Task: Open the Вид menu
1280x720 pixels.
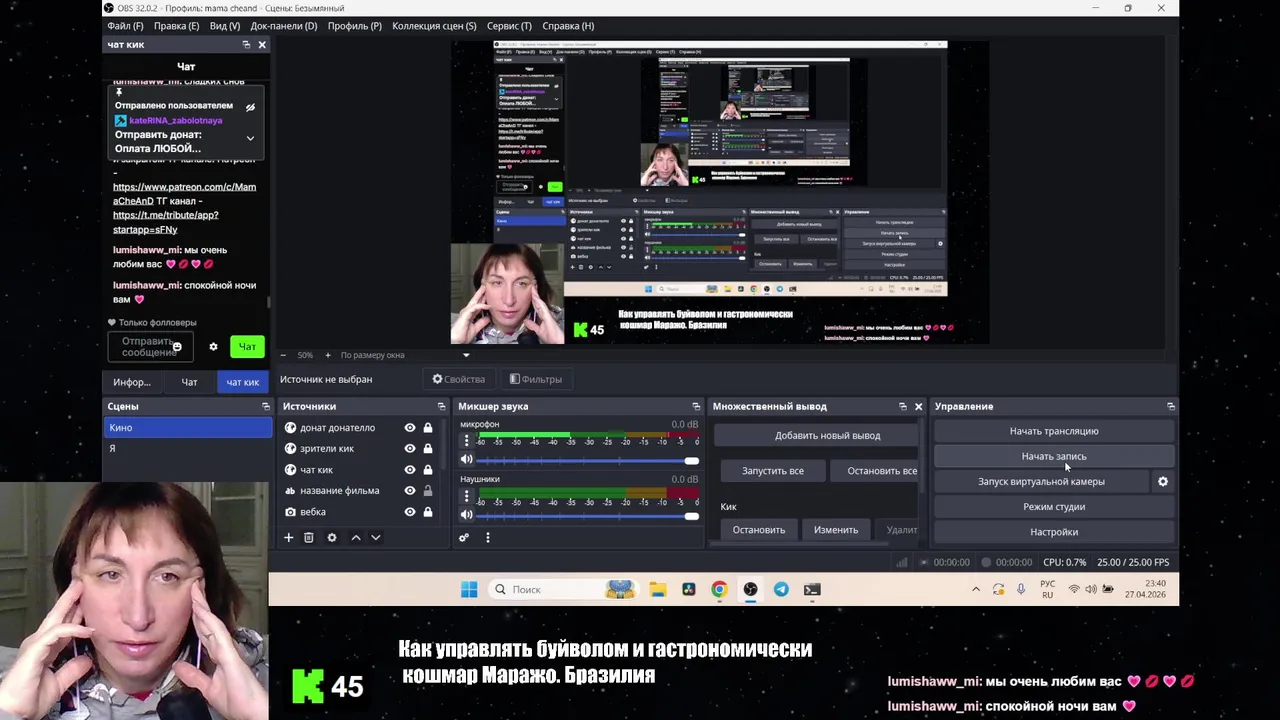Action: point(225,25)
